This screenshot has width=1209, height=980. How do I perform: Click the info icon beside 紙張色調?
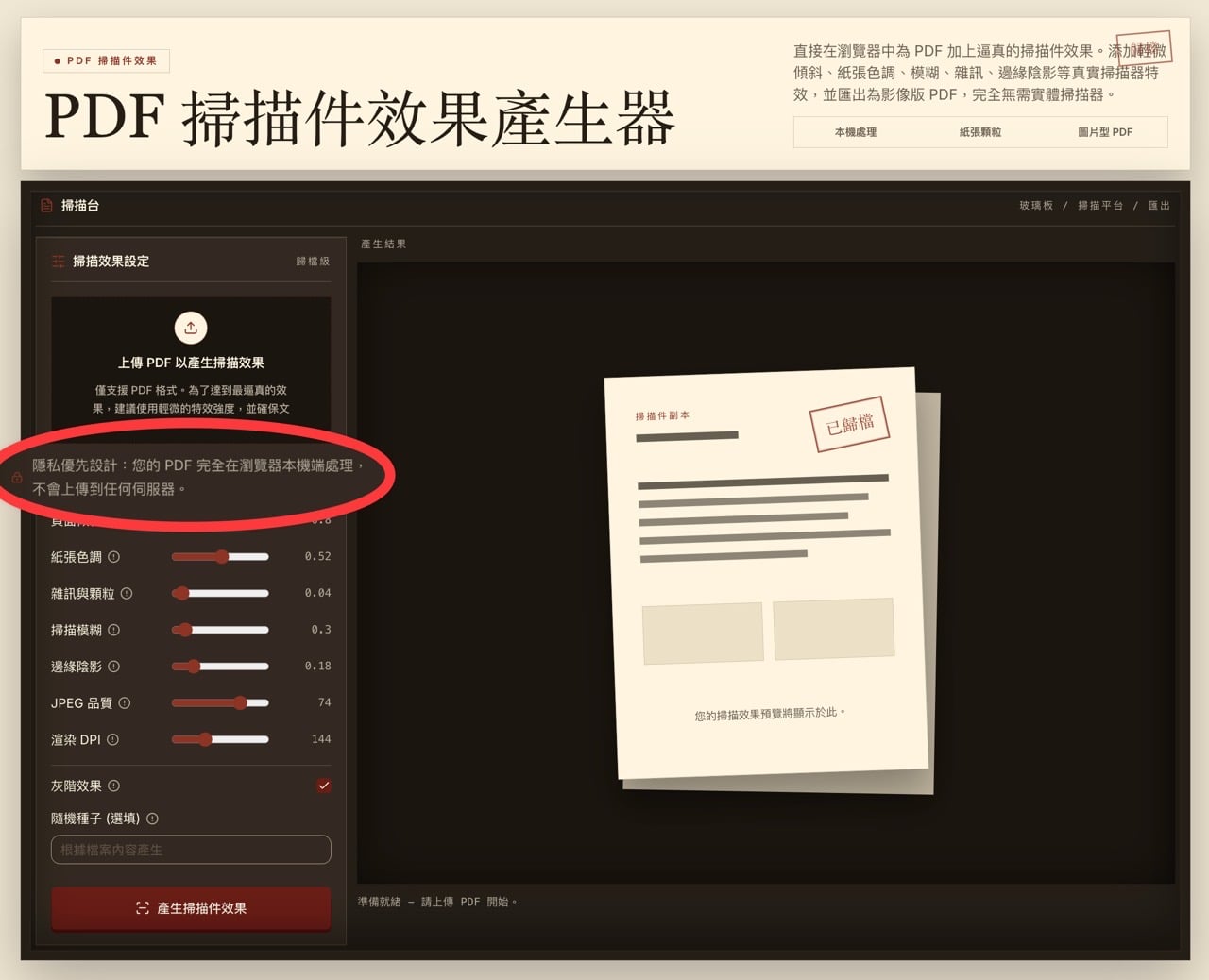(114, 557)
